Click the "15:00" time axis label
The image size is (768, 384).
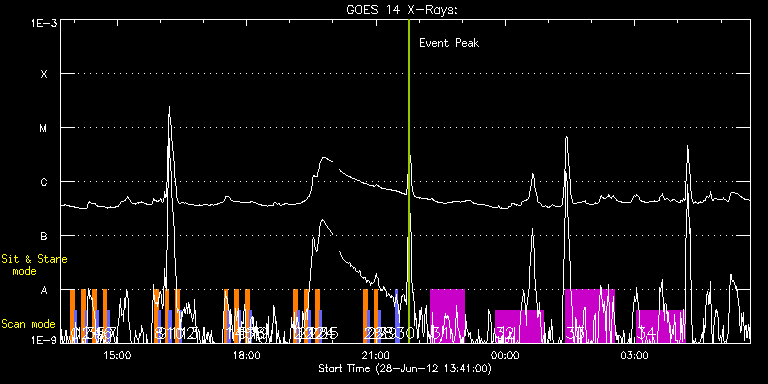click(x=117, y=355)
